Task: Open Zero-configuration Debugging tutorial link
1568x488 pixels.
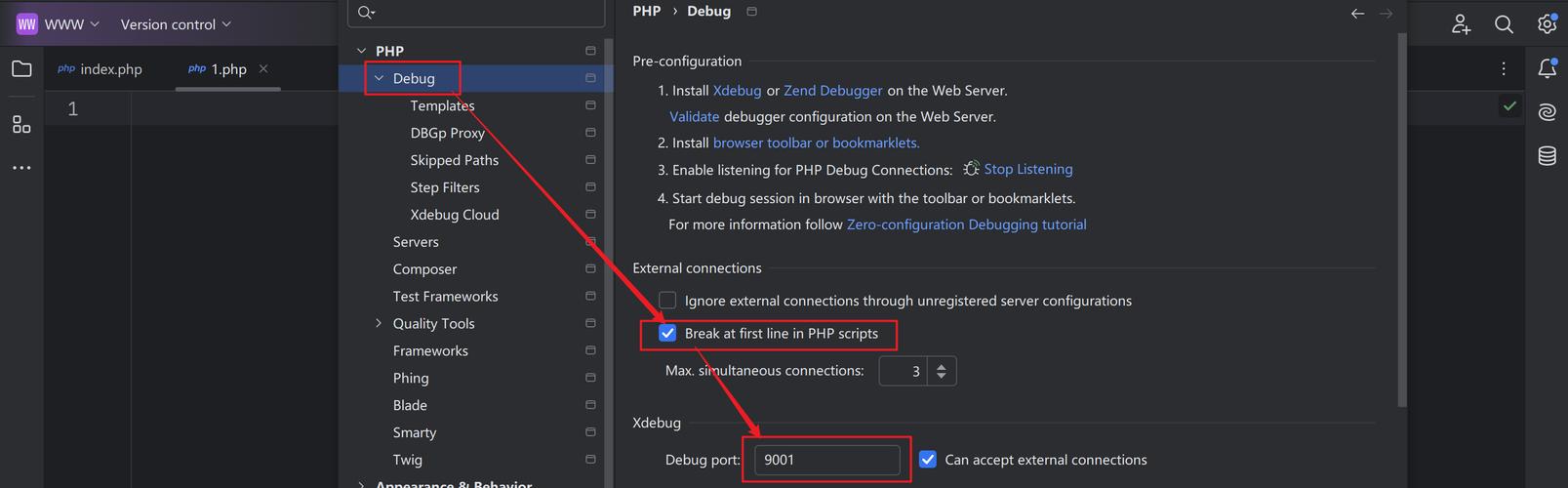Action: click(x=966, y=224)
